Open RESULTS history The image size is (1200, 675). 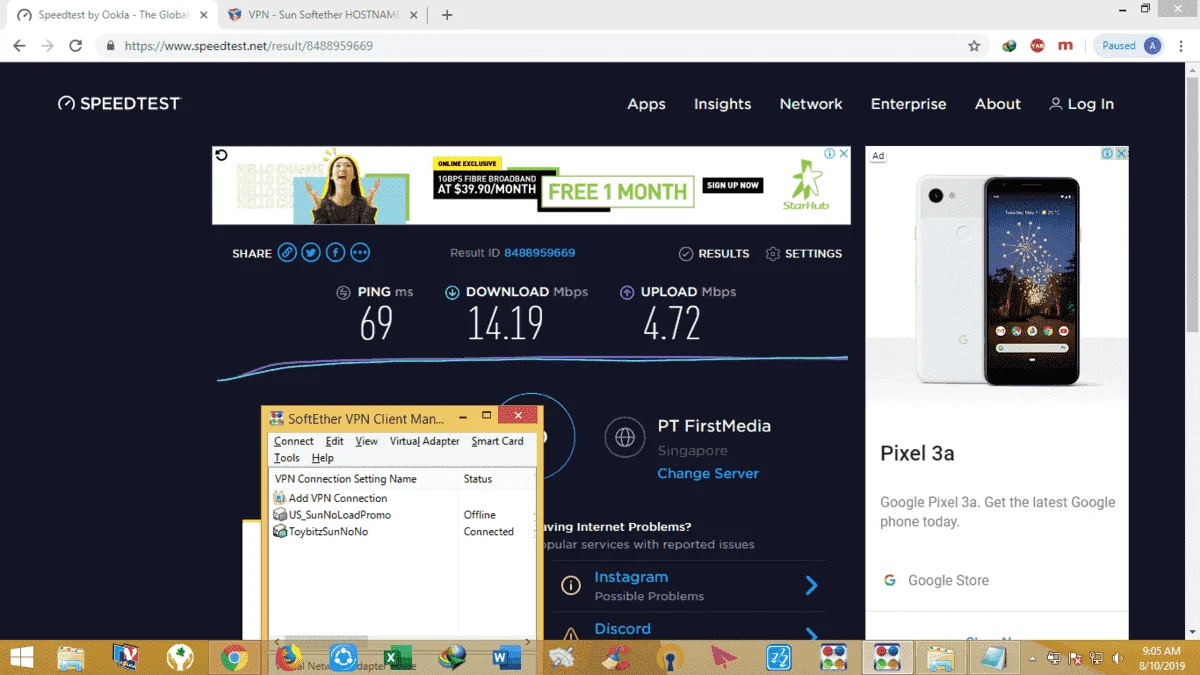pyautogui.click(x=714, y=254)
